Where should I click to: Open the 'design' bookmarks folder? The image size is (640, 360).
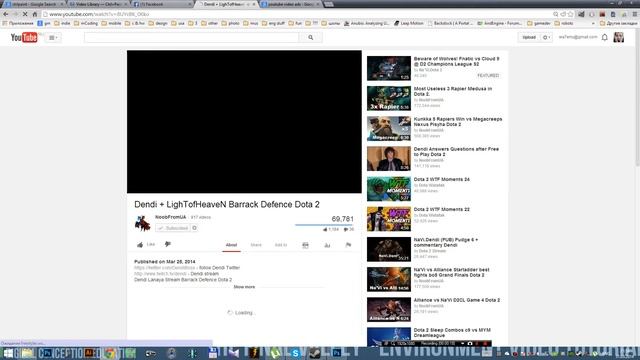tap(158, 23)
